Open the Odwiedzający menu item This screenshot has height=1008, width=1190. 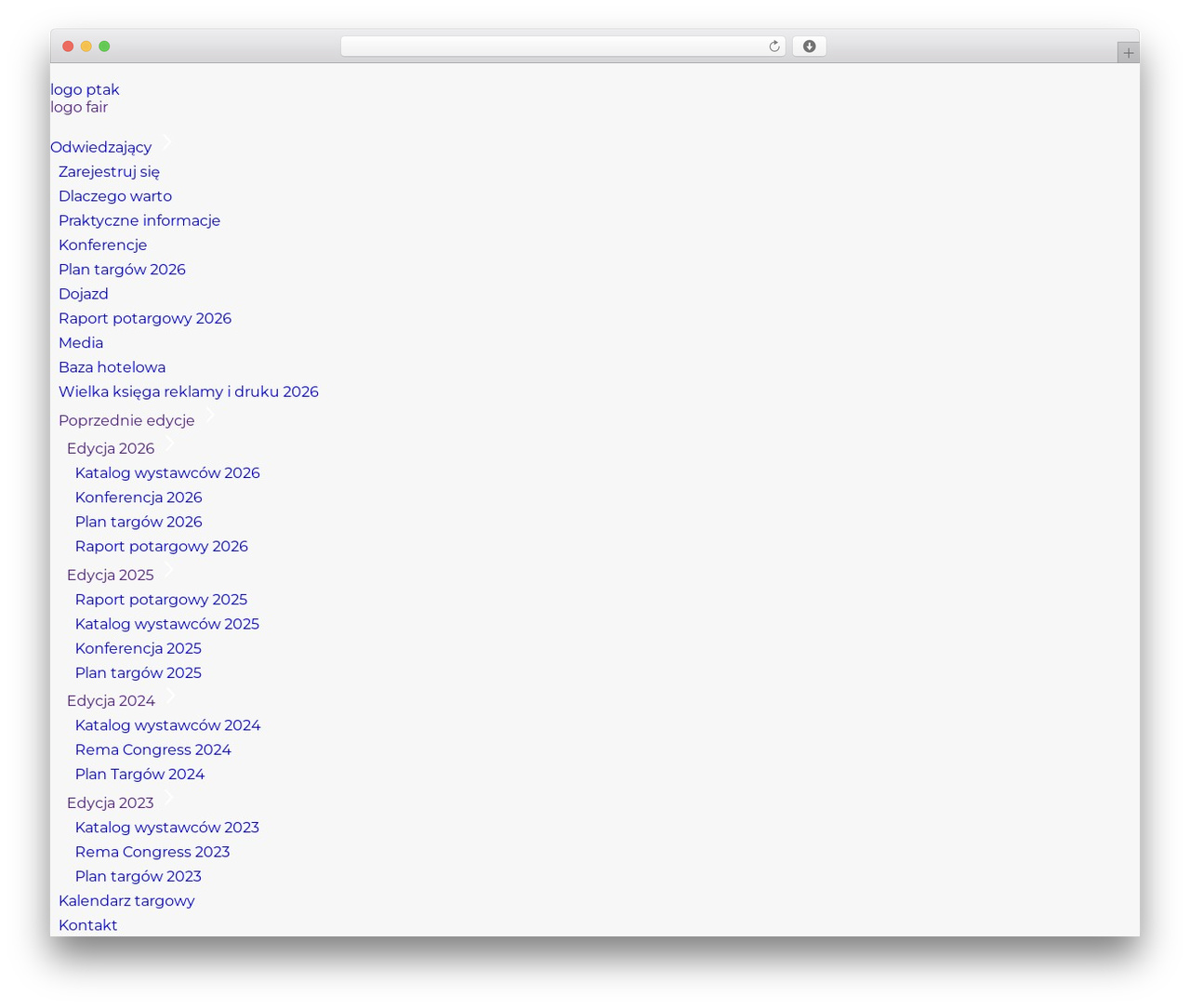coord(100,147)
